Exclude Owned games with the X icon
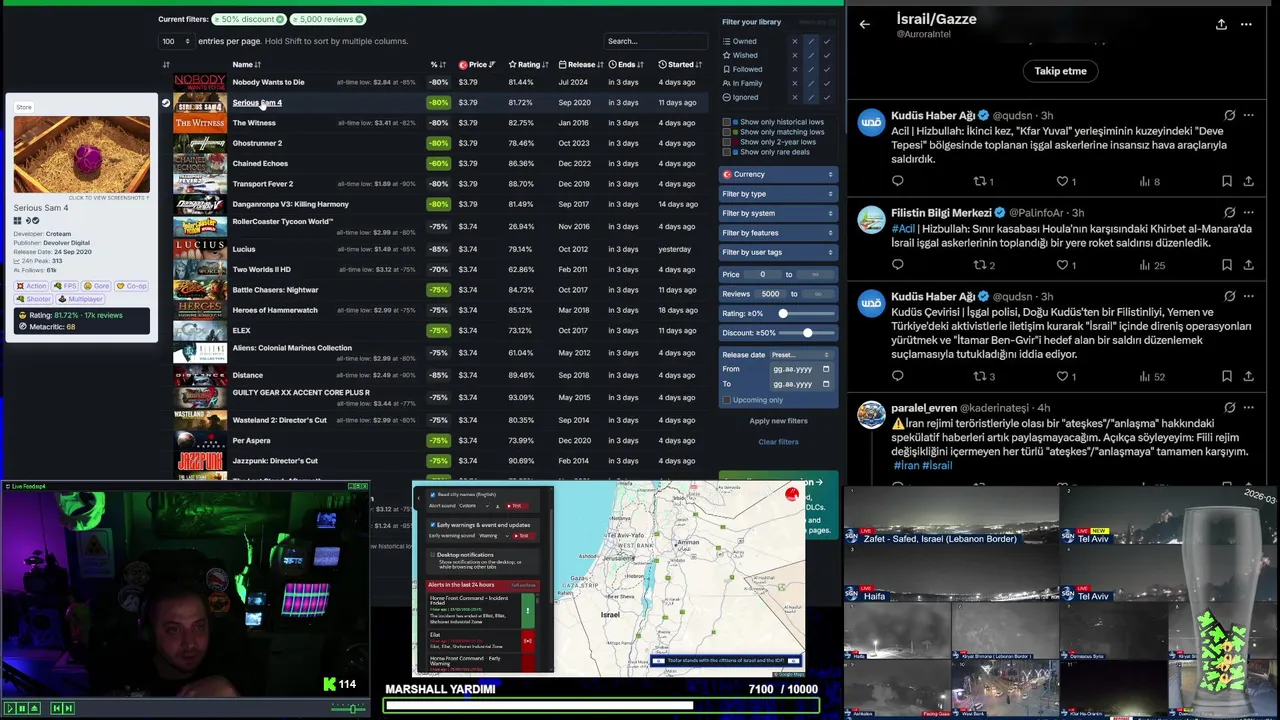Viewport: 1280px width, 720px height. (795, 42)
